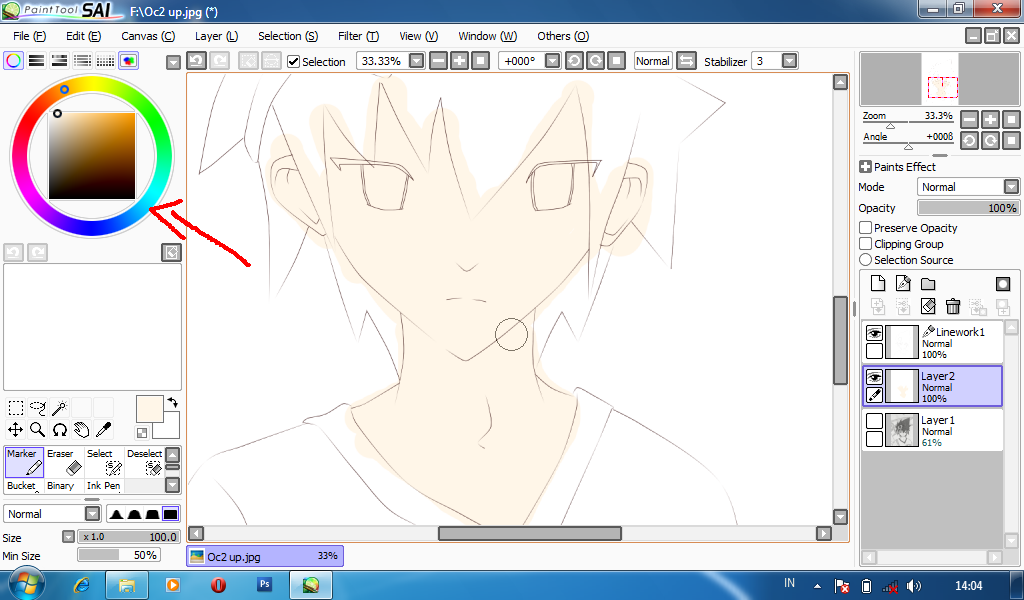
Task: Select the Hand pan tool
Action: (x=81, y=430)
